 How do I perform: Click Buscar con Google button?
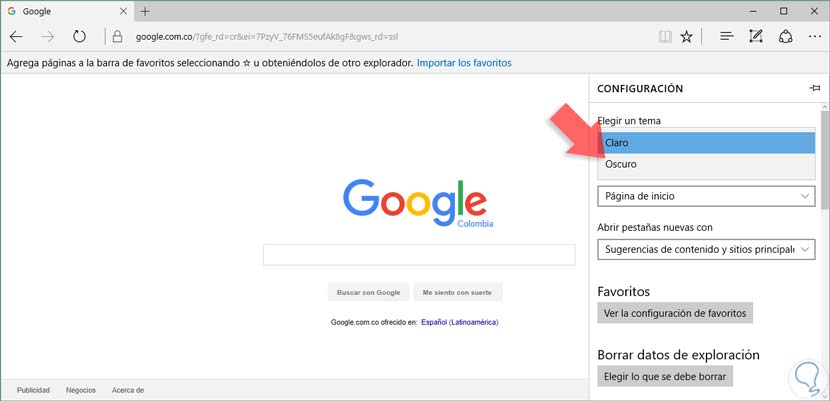click(x=368, y=293)
